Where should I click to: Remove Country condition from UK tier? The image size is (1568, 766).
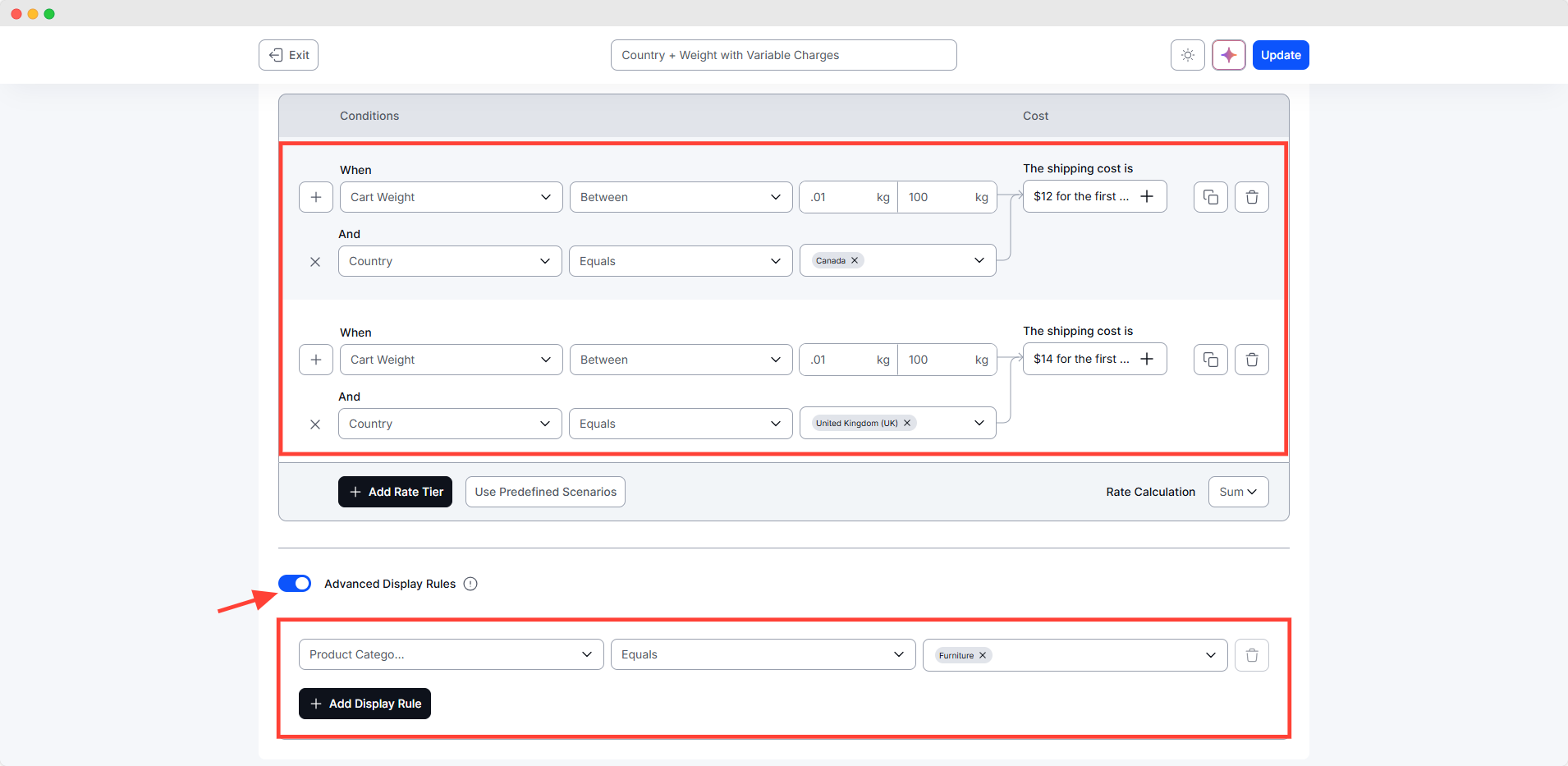[x=315, y=424]
